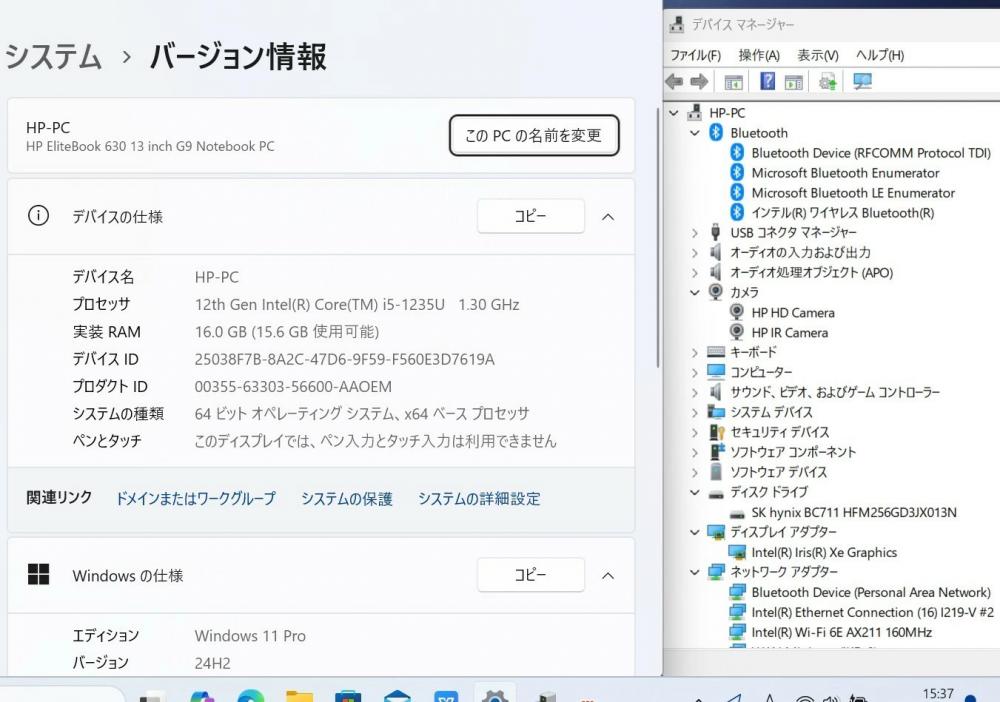Open File Explorer folder icon on taskbar
The height and width of the screenshot is (702, 1000).
tap(299, 696)
